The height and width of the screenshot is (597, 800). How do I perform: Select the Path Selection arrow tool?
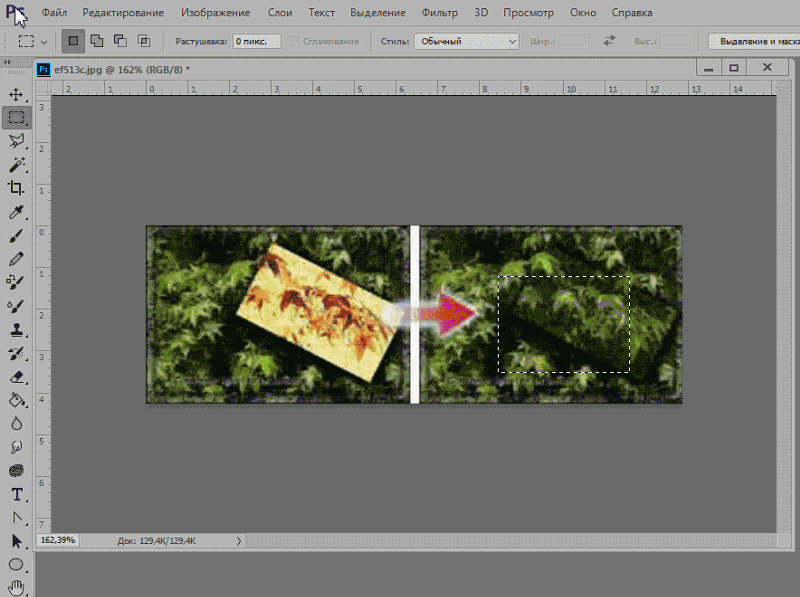pyautogui.click(x=16, y=541)
